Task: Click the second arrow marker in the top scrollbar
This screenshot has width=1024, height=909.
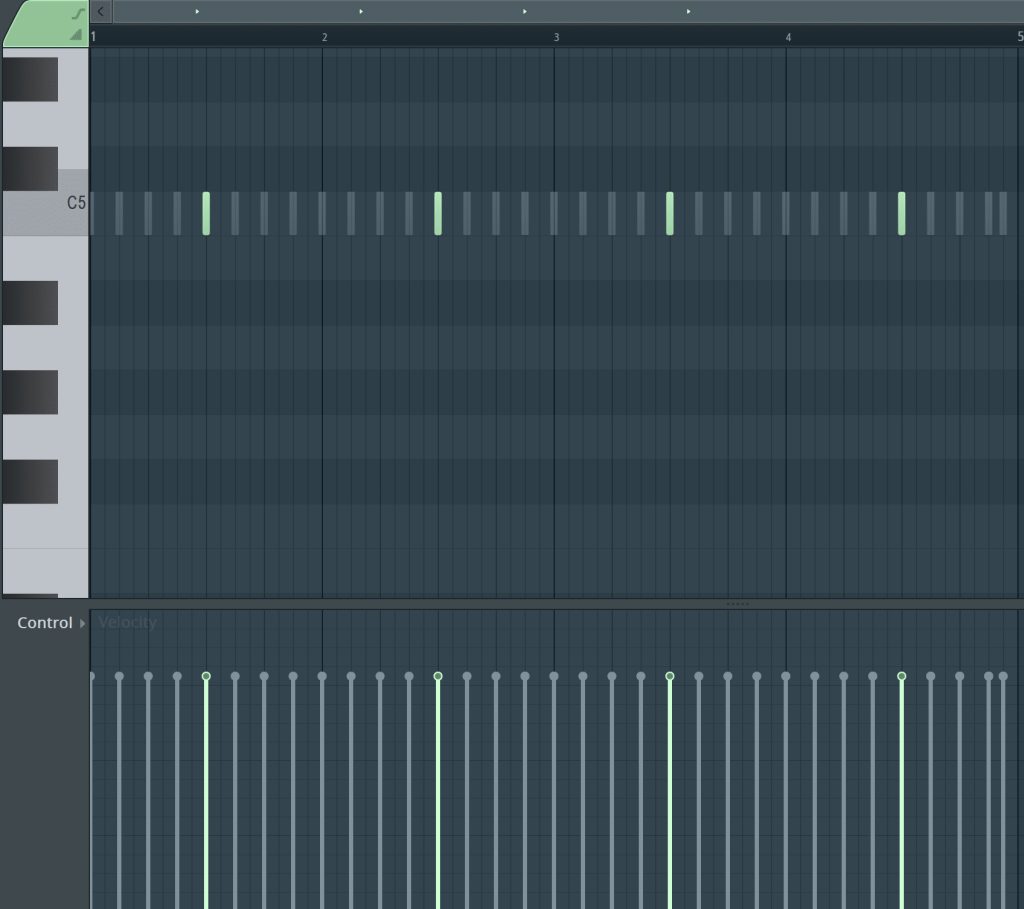Action: pos(360,11)
